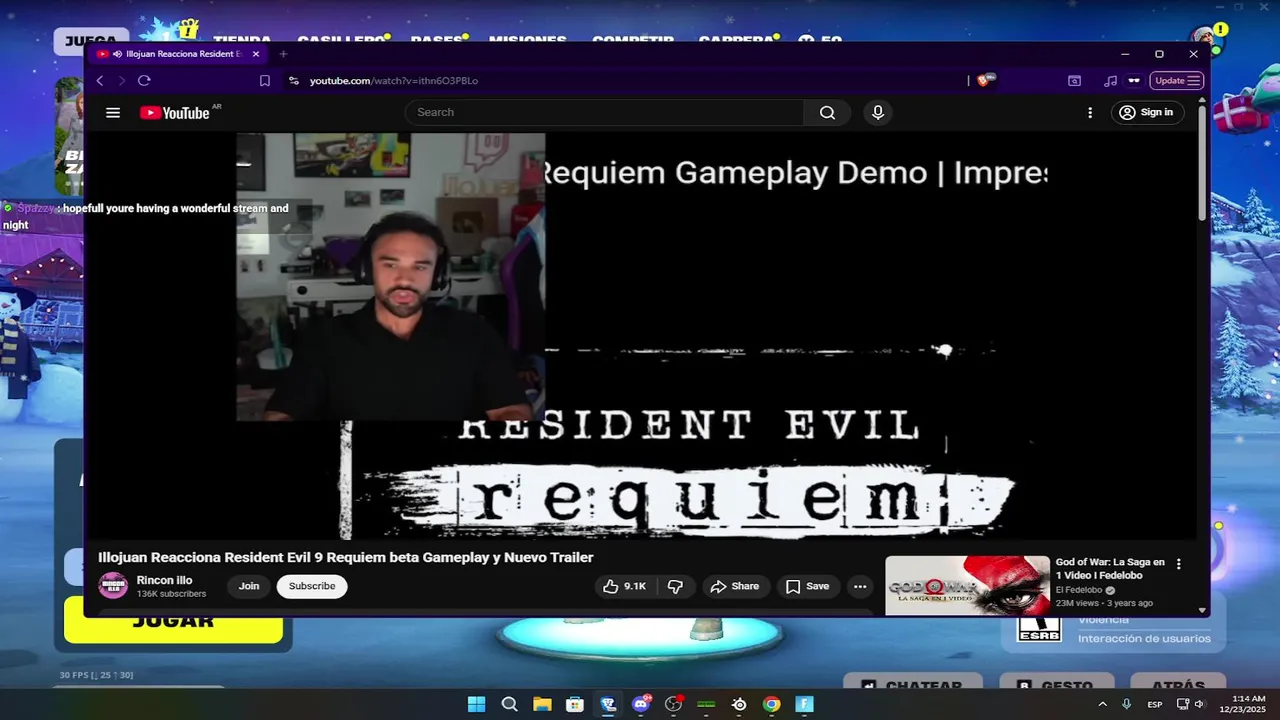Open God of War: La Saga video title

click(1110, 569)
